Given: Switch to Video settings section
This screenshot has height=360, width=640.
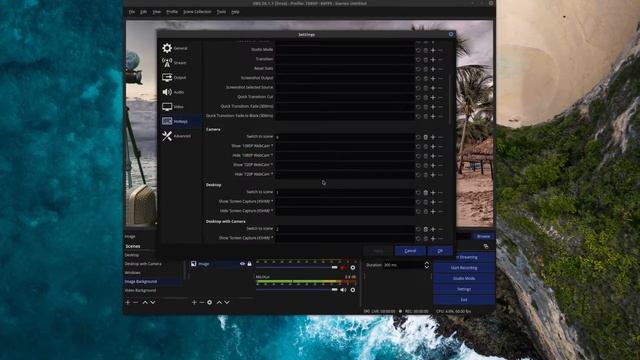Looking at the screenshot, I should click(x=180, y=107).
